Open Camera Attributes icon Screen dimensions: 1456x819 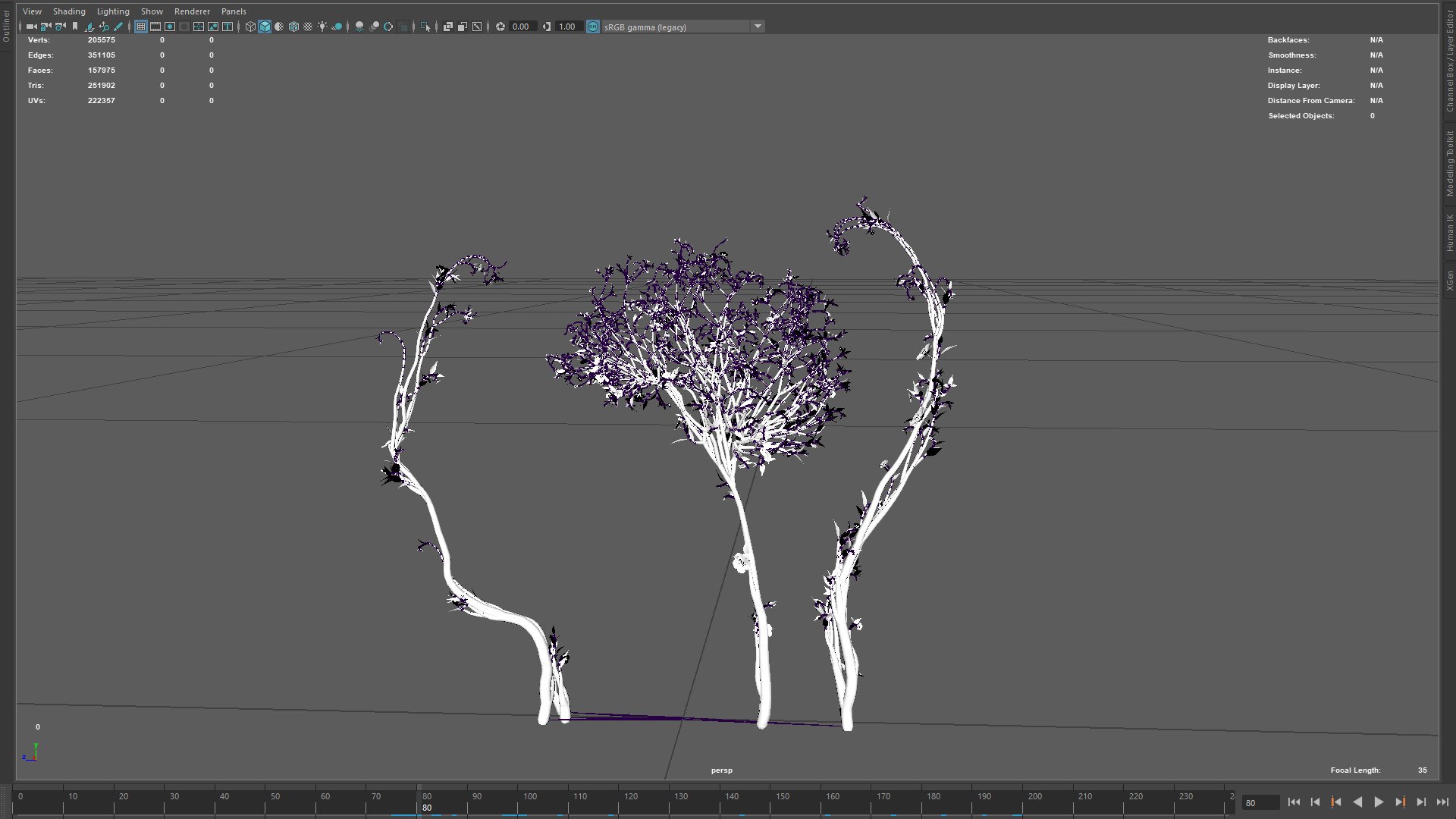[x=61, y=27]
